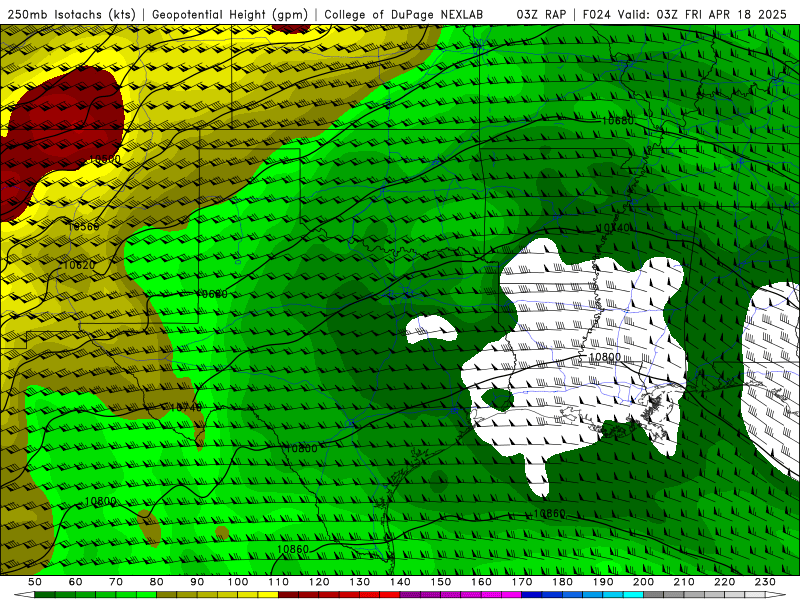
Task: Click the '60' colorbar label
Action: (76, 582)
